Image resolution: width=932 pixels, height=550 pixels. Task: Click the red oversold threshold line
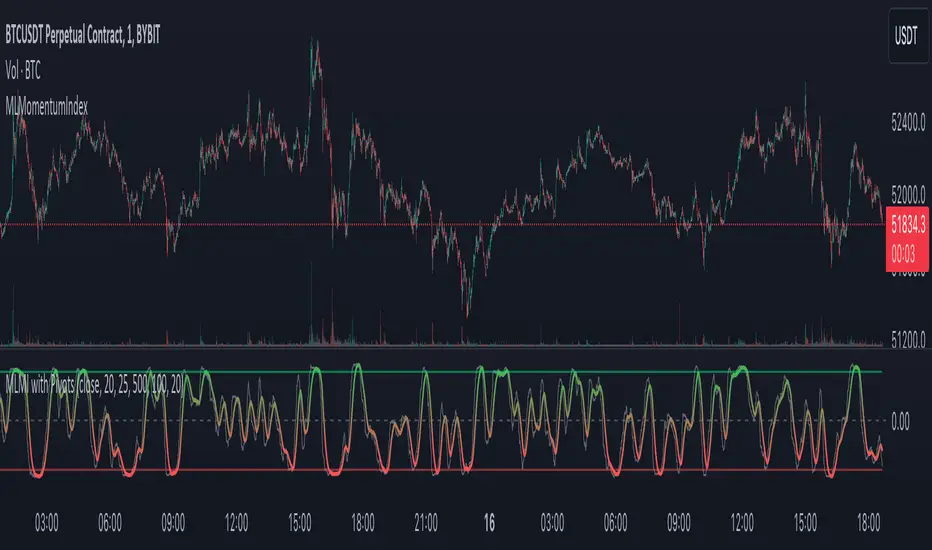click(x=441, y=470)
